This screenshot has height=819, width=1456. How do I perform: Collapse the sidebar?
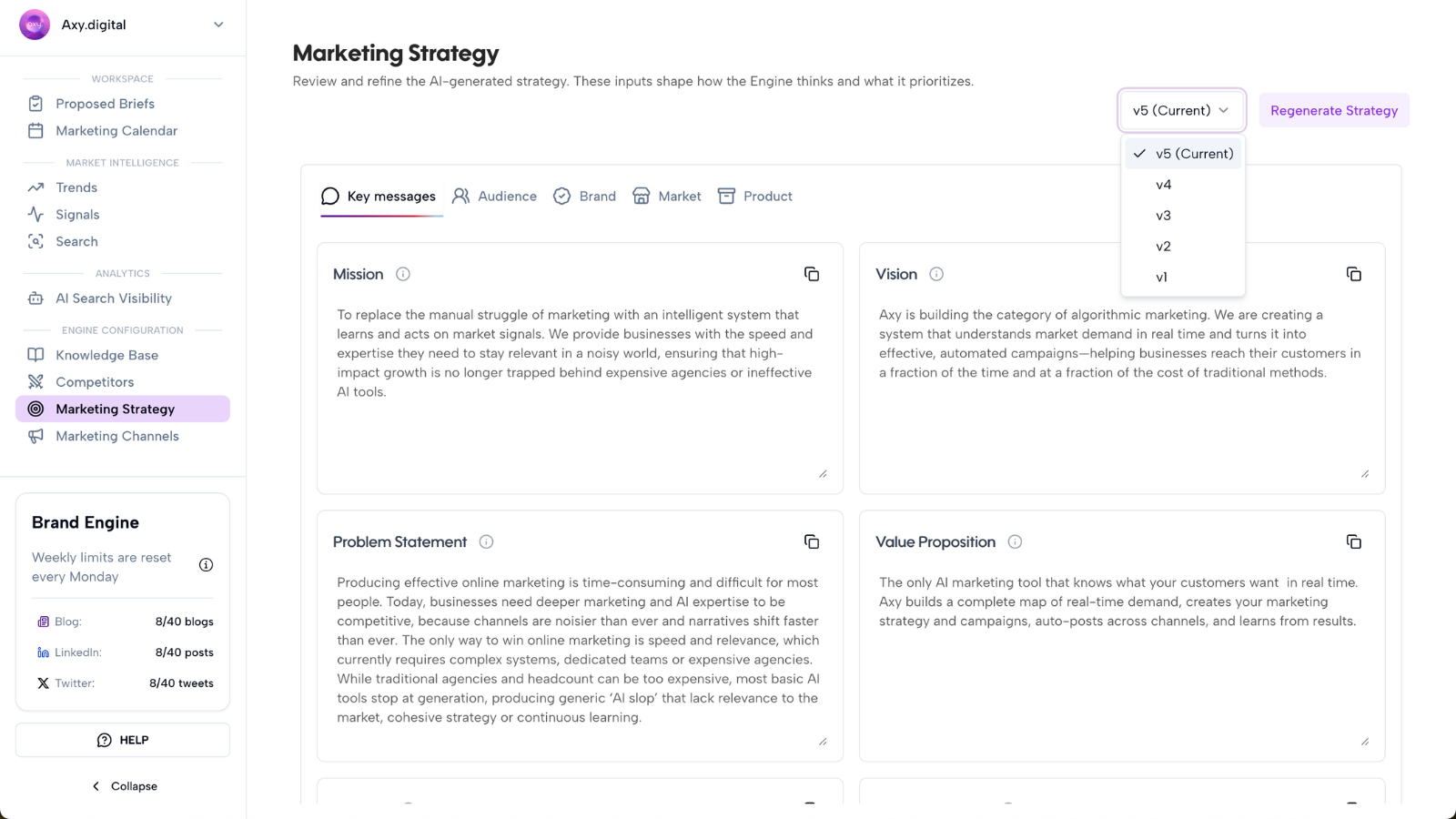[x=124, y=786]
